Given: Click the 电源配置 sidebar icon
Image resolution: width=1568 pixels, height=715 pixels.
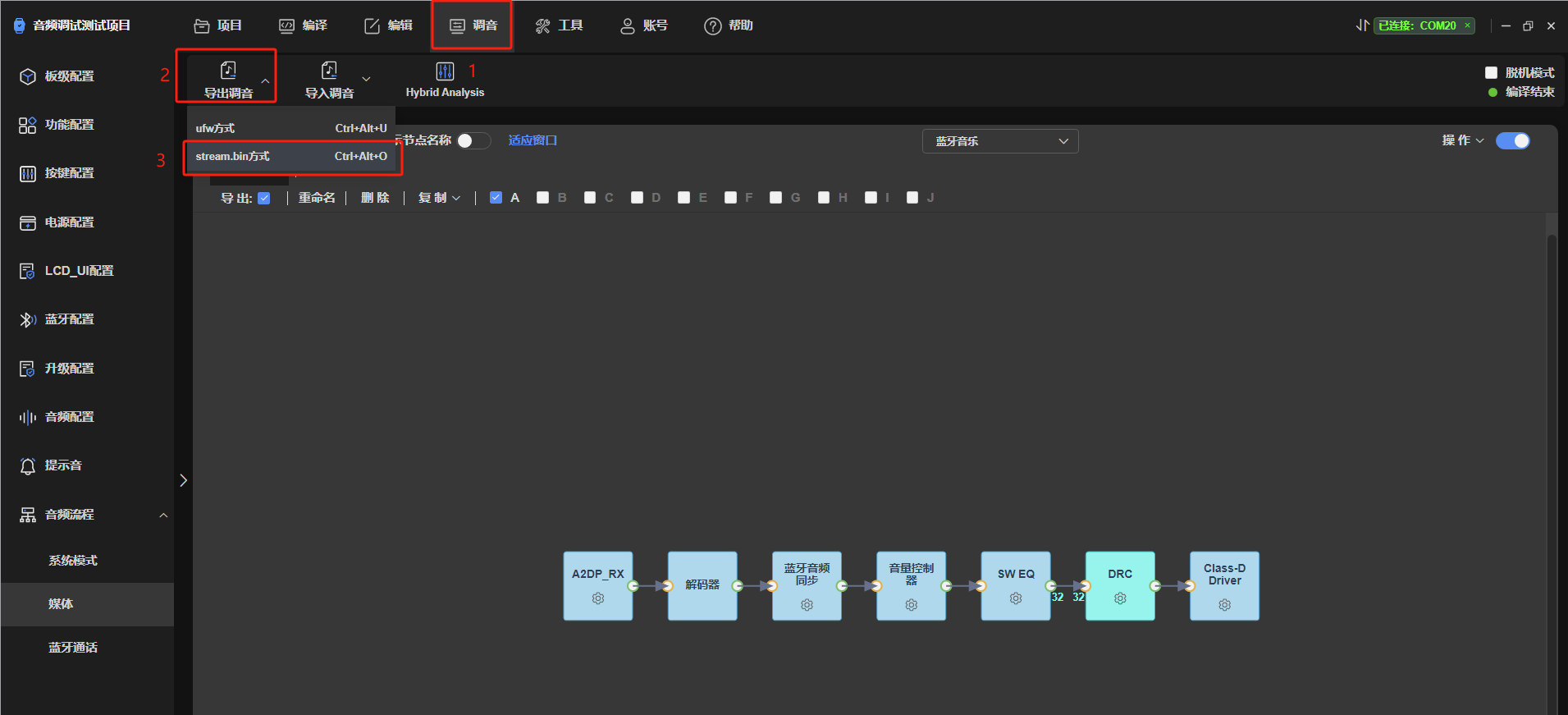Looking at the screenshot, I should [x=28, y=222].
